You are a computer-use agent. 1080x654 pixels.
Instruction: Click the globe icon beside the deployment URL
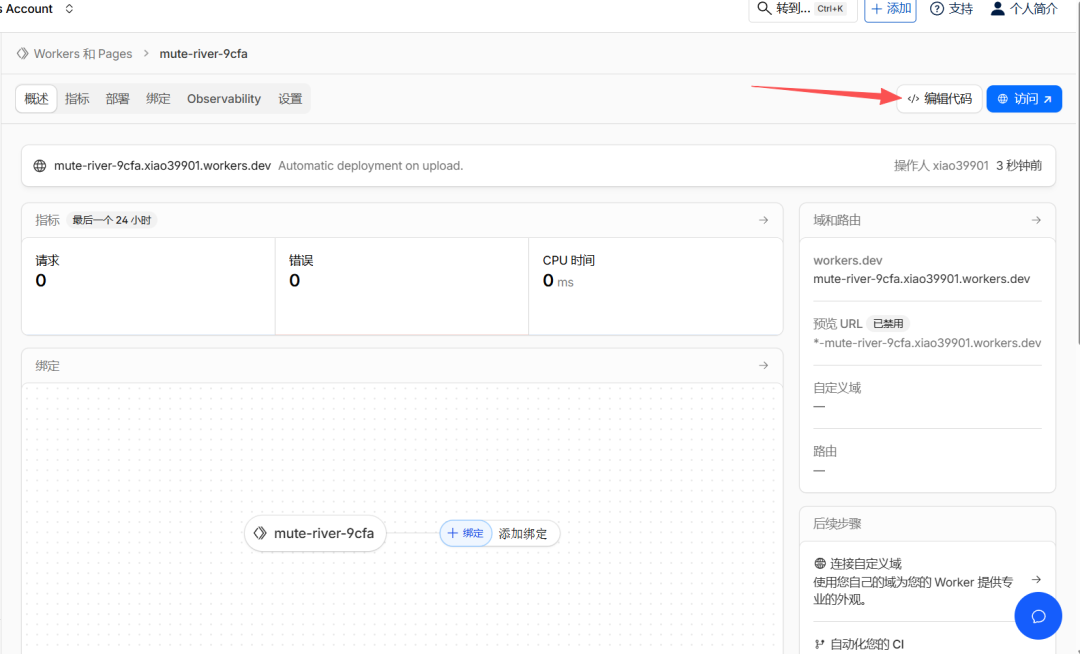click(40, 166)
